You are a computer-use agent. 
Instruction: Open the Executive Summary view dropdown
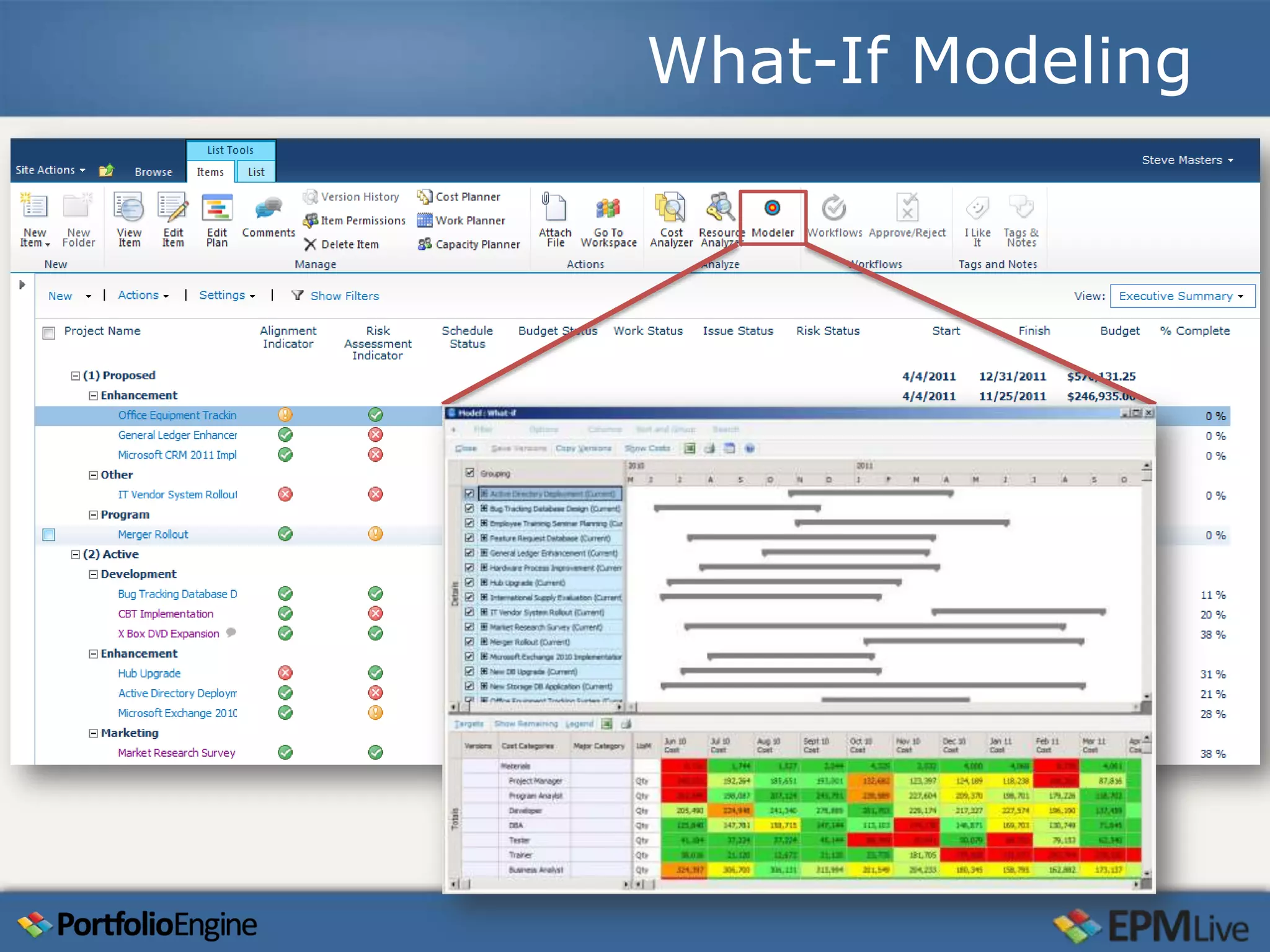pos(1182,296)
